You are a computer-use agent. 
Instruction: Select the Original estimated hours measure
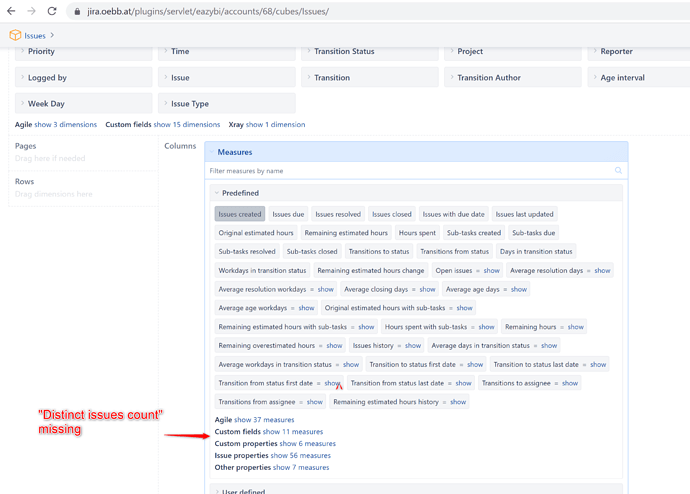click(x=256, y=233)
